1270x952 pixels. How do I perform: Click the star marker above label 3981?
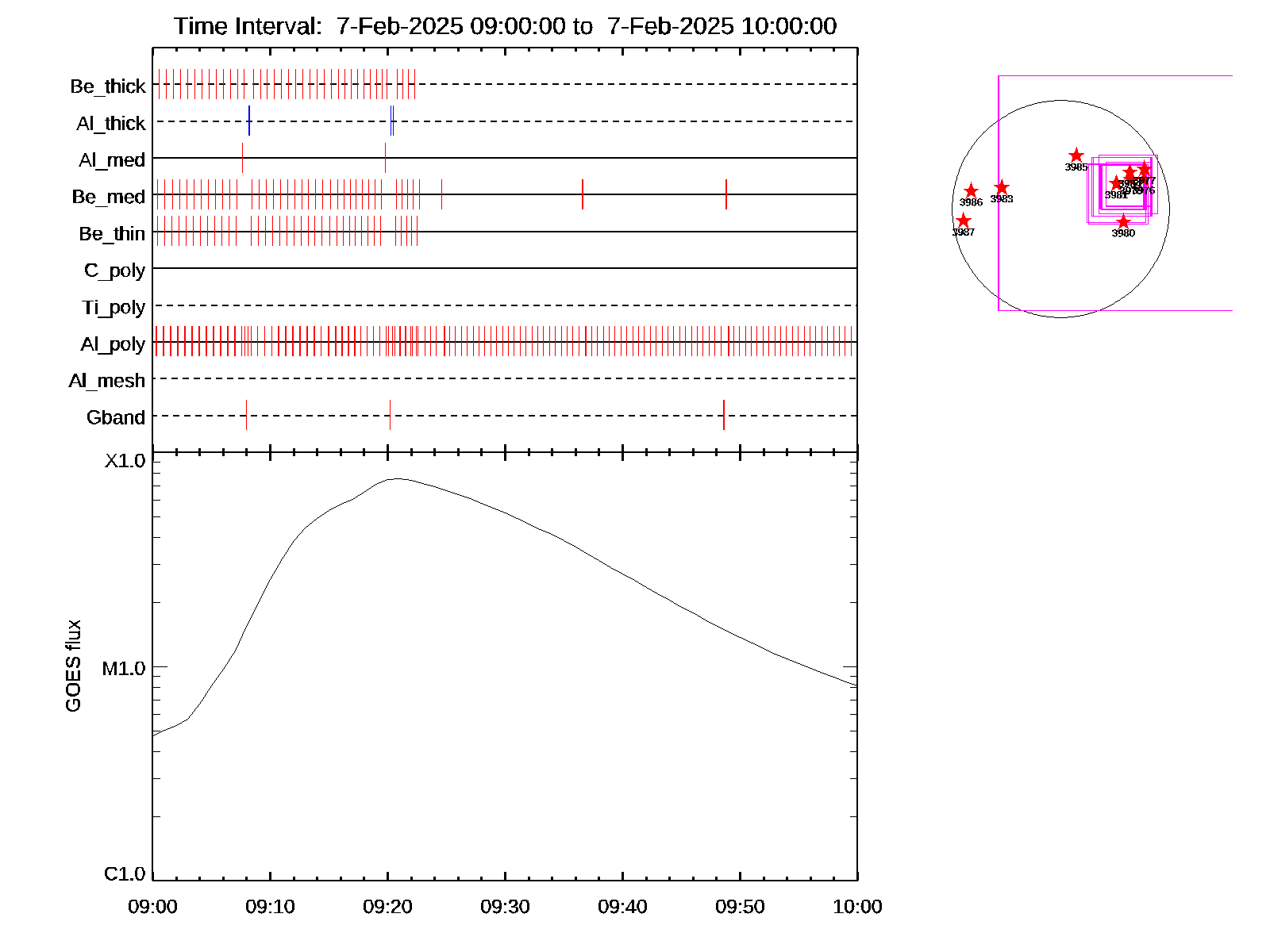[1116, 183]
